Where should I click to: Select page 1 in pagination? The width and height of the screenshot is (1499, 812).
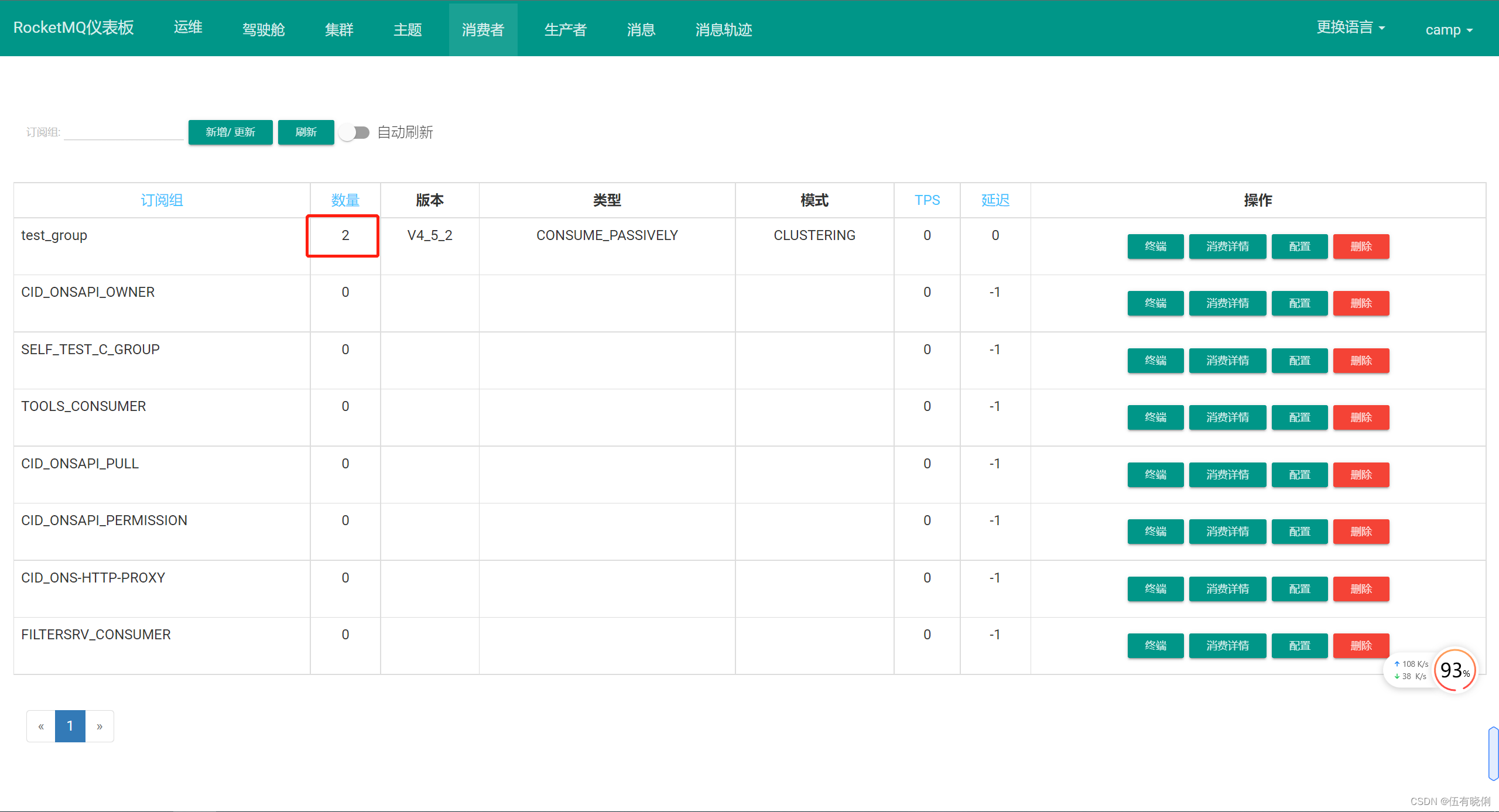pyautogui.click(x=70, y=726)
